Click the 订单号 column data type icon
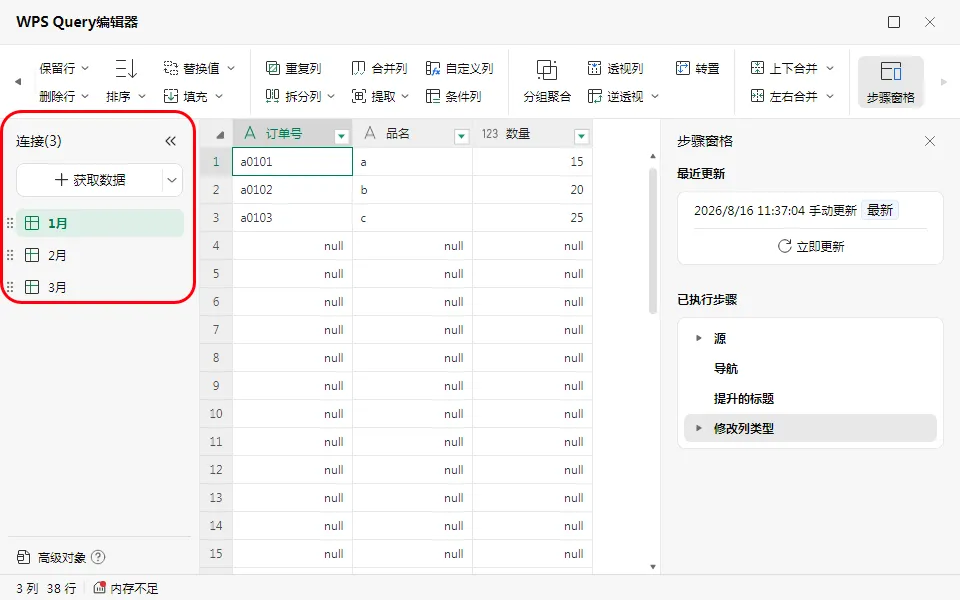The width and height of the screenshot is (960, 600). click(x=250, y=133)
